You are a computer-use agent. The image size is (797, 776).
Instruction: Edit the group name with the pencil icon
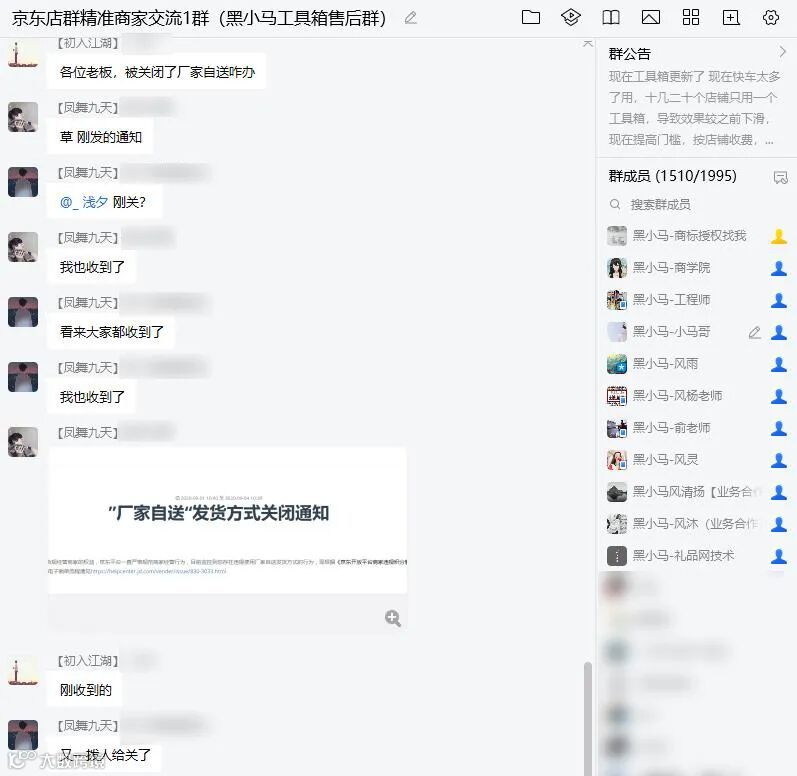pyautogui.click(x=411, y=18)
